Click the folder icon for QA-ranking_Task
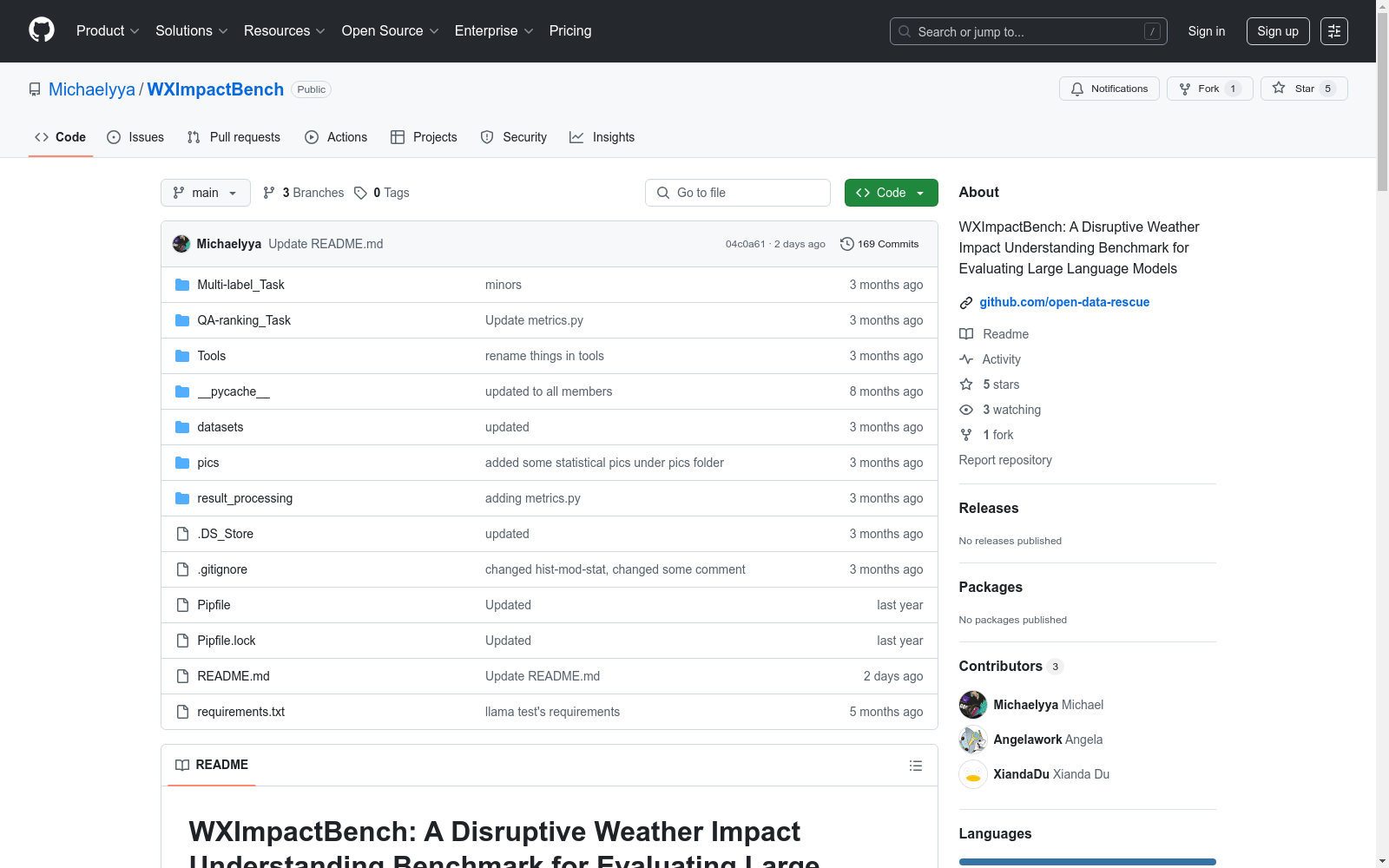Image resolution: width=1389 pixels, height=868 pixels. pos(182,320)
